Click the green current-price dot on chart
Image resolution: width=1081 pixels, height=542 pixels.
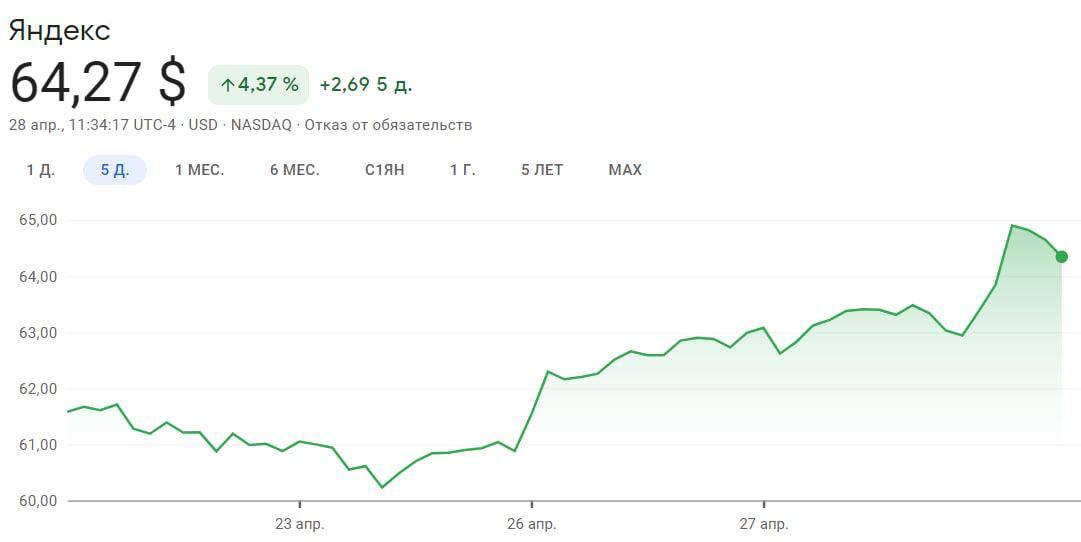1061,257
